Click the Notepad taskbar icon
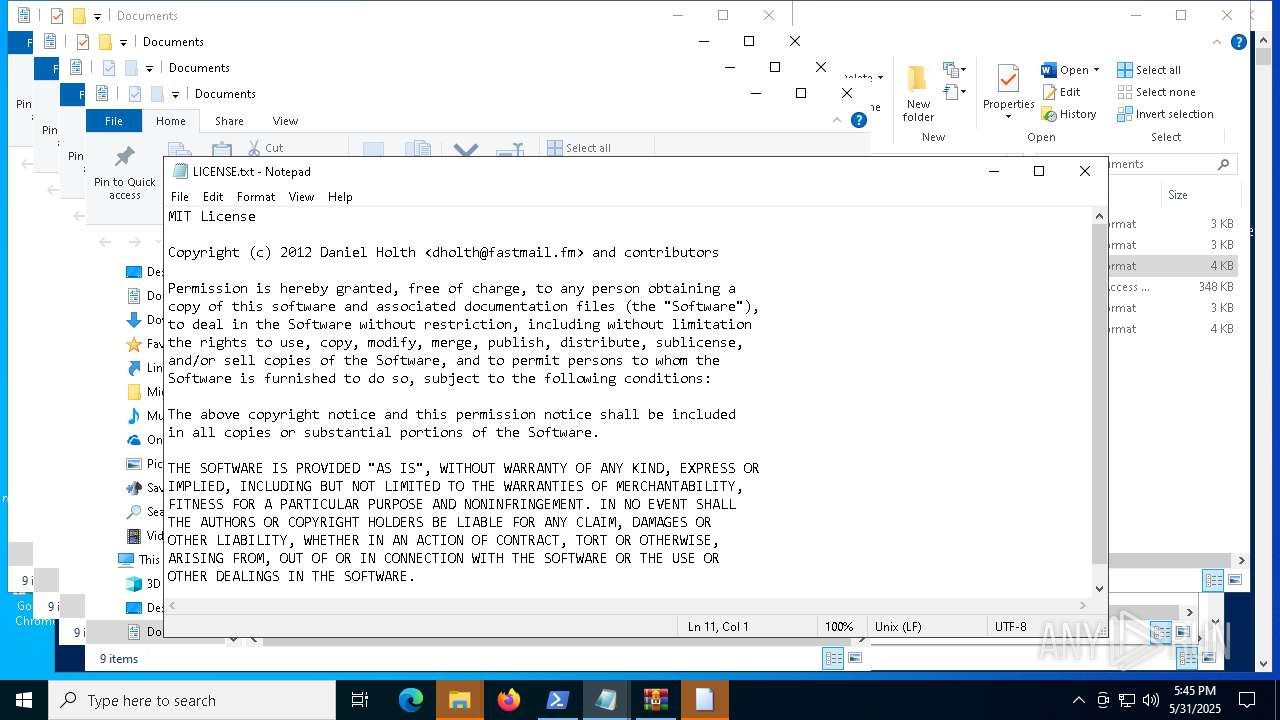This screenshot has height=720, width=1280. tap(607, 700)
